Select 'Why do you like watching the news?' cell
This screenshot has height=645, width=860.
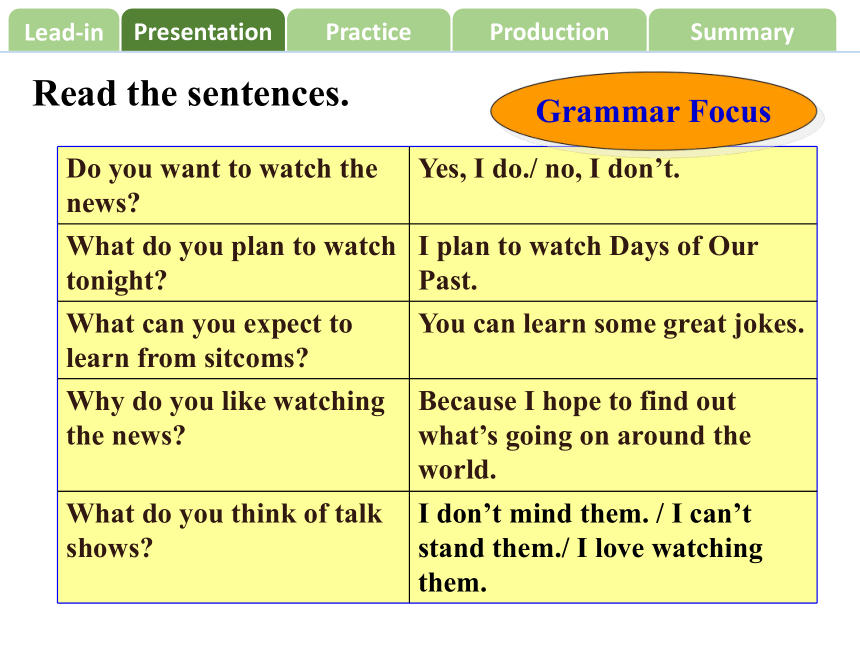pyautogui.click(x=234, y=435)
